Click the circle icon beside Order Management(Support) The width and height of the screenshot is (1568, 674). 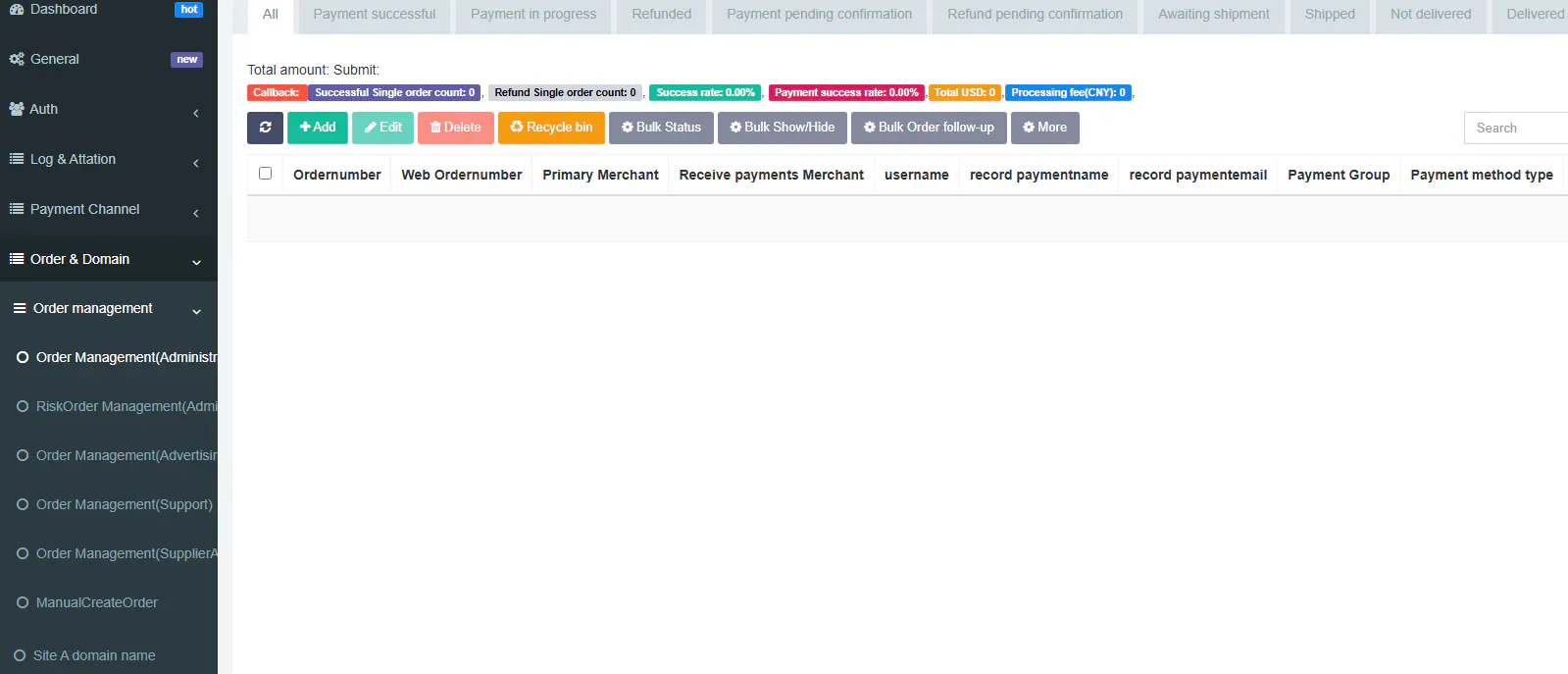(x=23, y=504)
